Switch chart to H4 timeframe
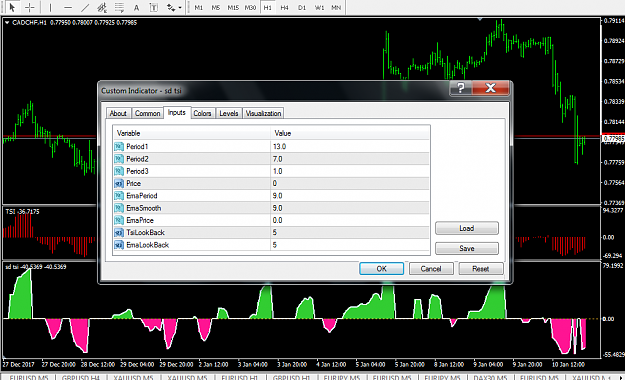625x380 pixels. pos(284,7)
